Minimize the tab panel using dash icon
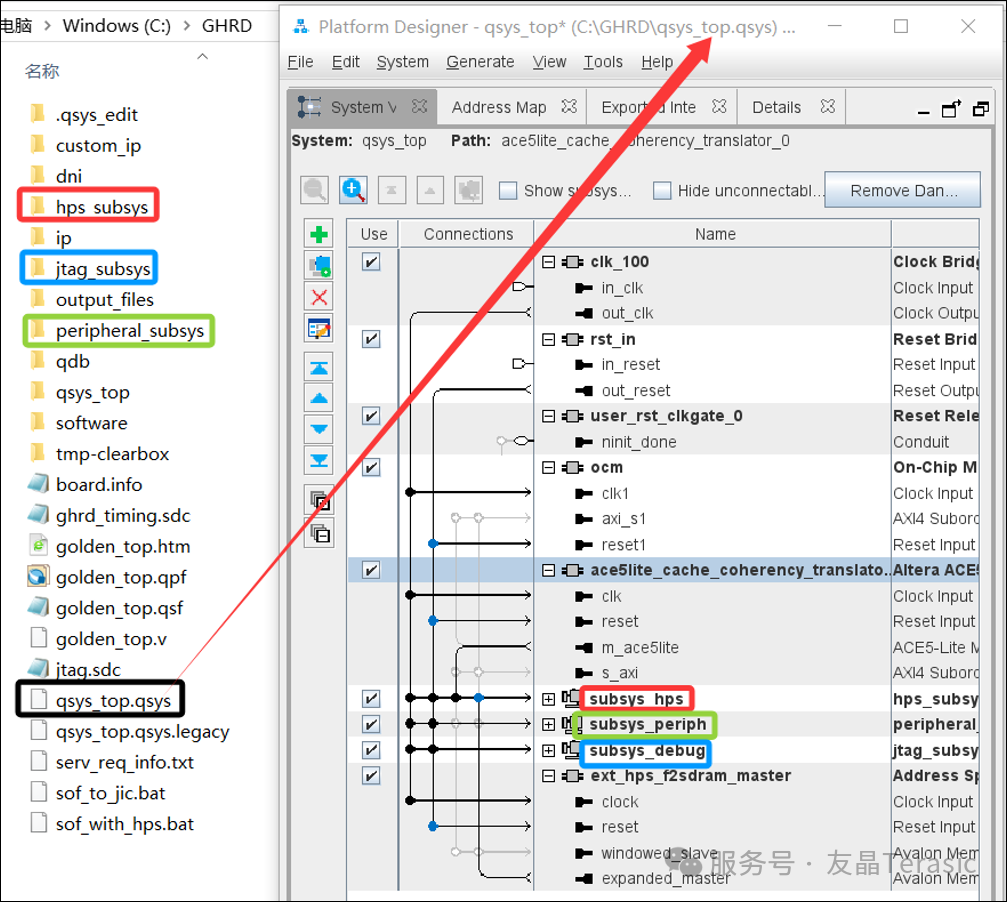Screen dimensions: 1008x903 pyautogui.click(x=924, y=111)
